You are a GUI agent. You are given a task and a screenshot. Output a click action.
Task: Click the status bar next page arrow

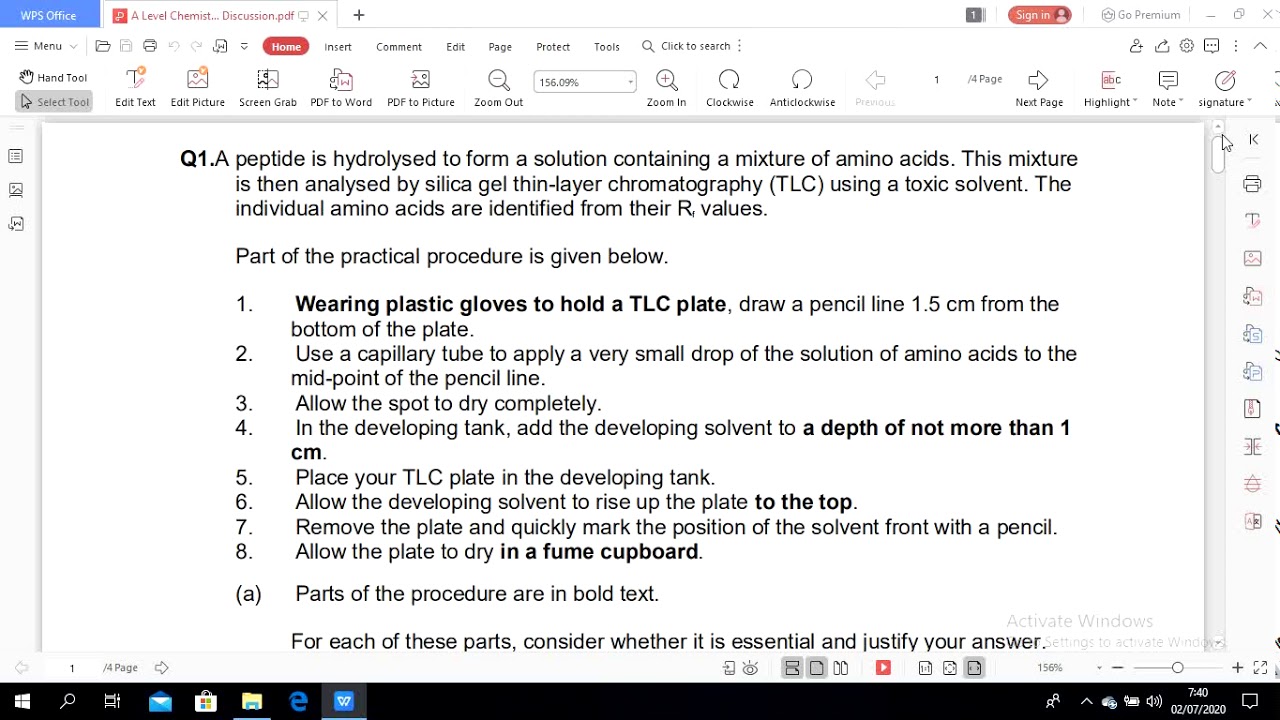[161, 668]
